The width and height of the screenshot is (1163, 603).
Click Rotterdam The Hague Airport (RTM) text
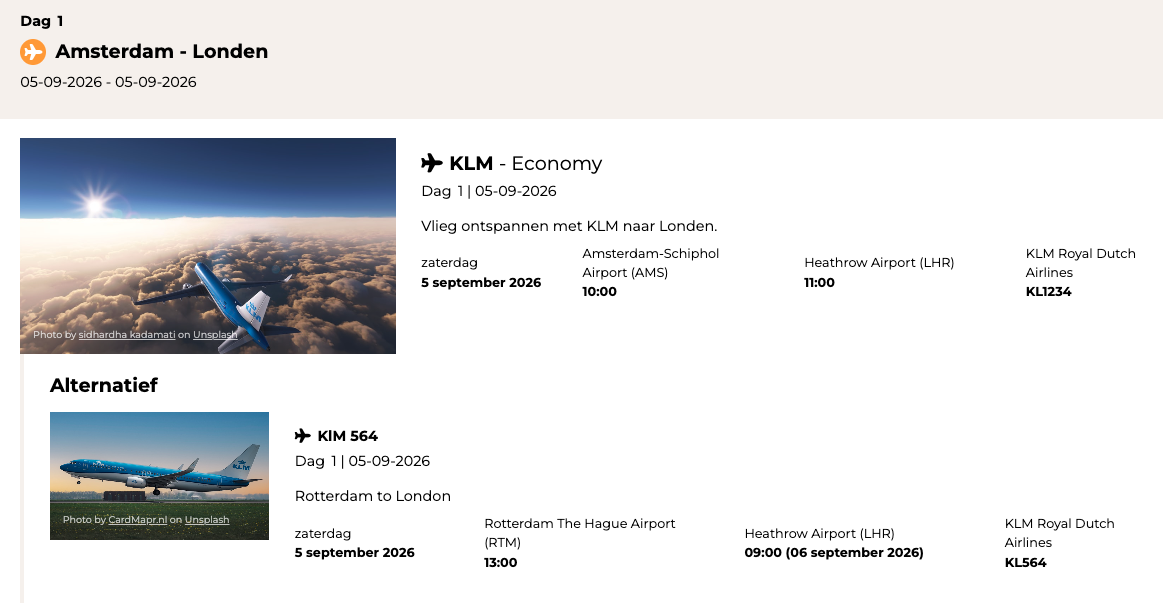(580, 533)
